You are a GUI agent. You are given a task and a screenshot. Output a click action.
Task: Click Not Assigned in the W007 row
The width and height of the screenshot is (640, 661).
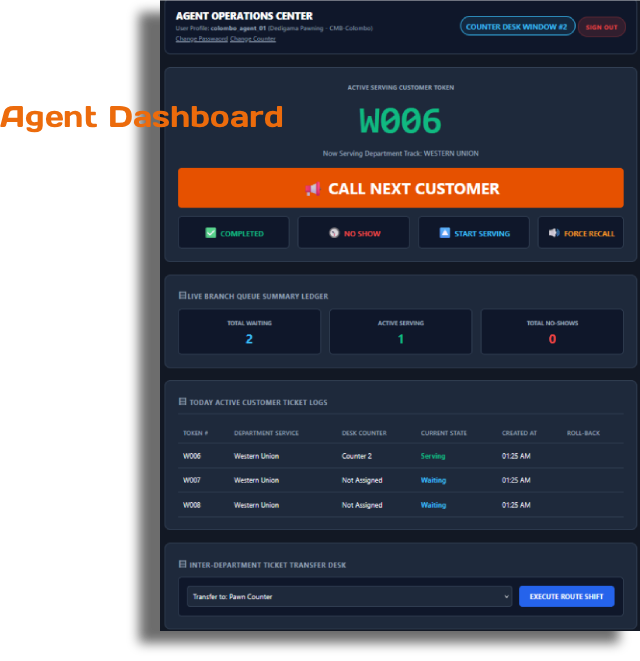(362, 480)
